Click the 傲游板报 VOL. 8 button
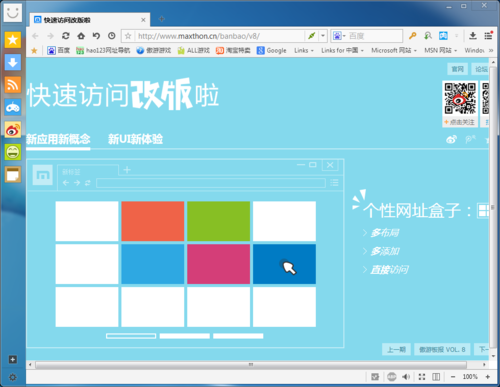500x387 pixels. pyautogui.click(x=442, y=349)
